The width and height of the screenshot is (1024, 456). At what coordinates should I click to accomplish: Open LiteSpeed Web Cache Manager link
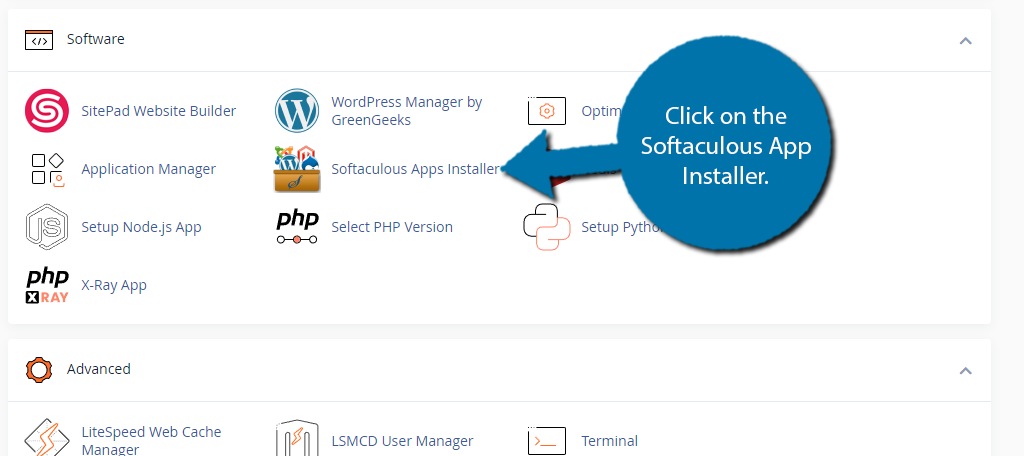point(151,440)
